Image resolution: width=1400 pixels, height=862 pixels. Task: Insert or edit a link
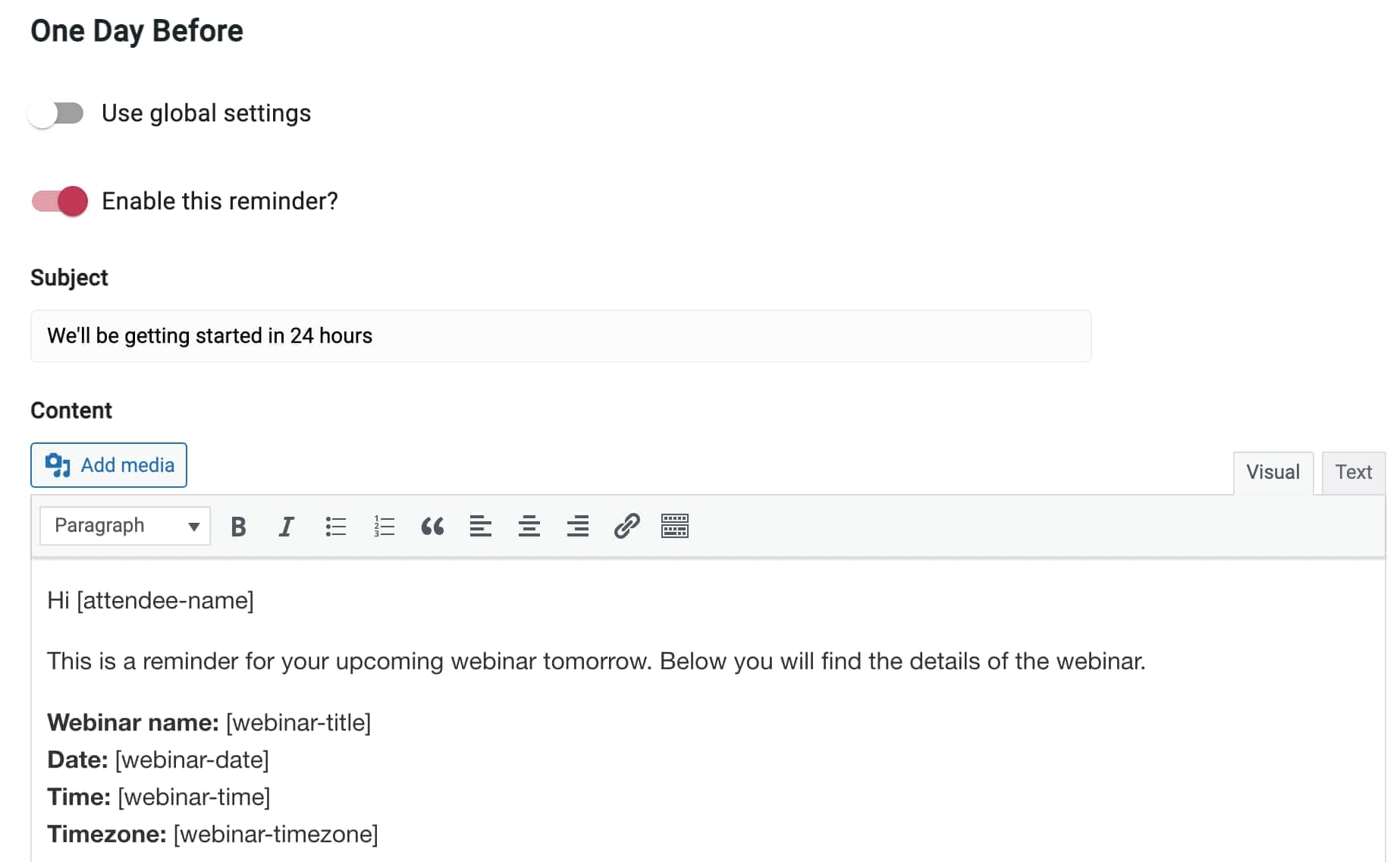[x=626, y=526]
